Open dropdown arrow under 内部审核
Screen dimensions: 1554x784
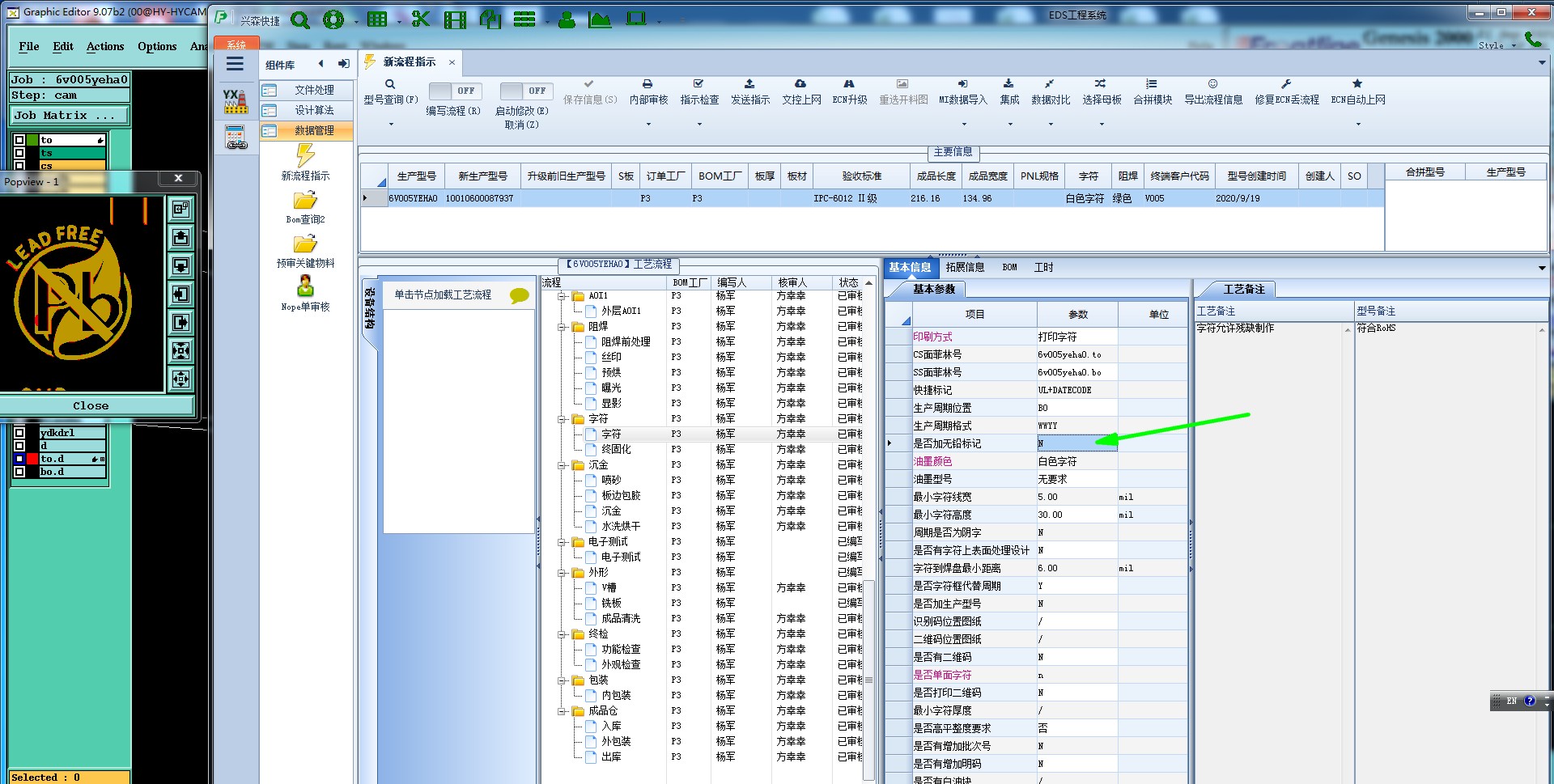(x=648, y=125)
